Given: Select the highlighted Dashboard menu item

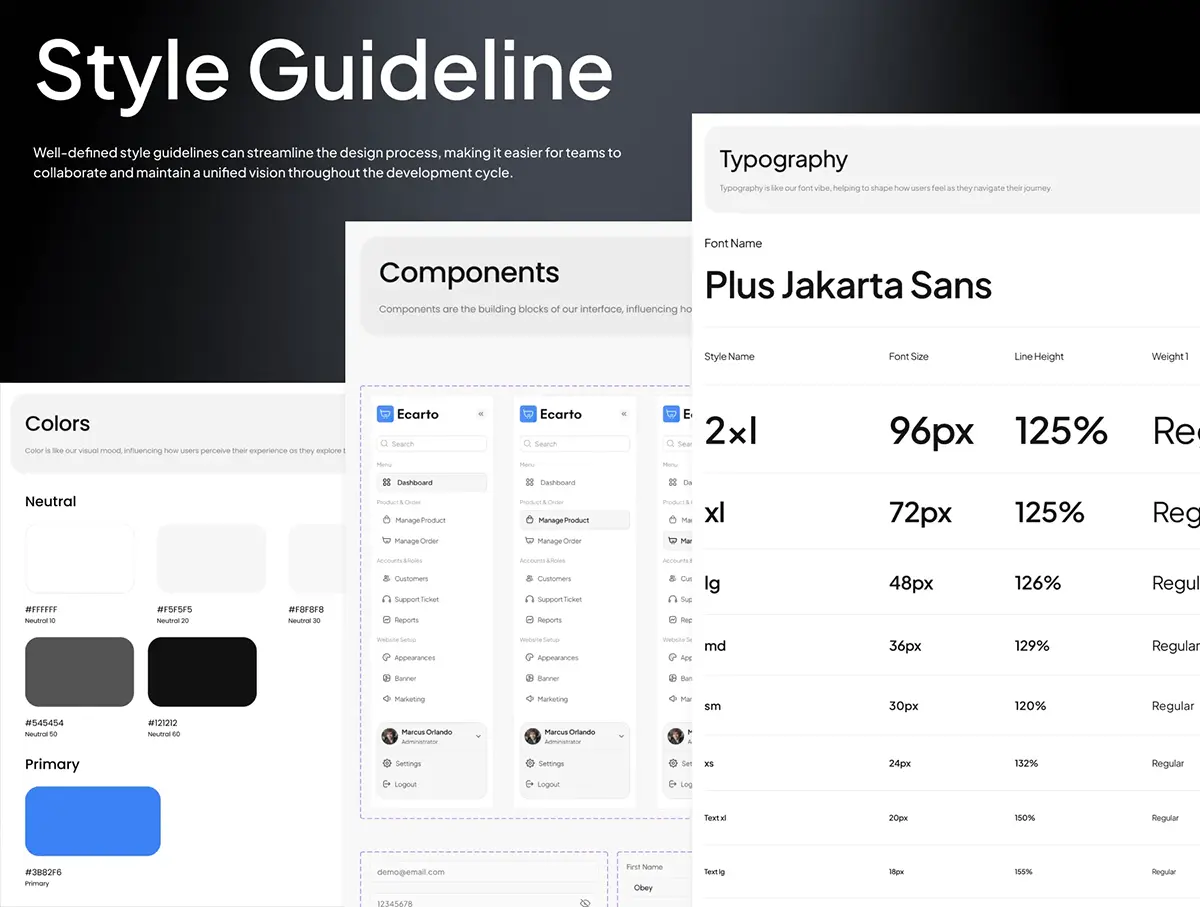Looking at the screenshot, I should 432,482.
